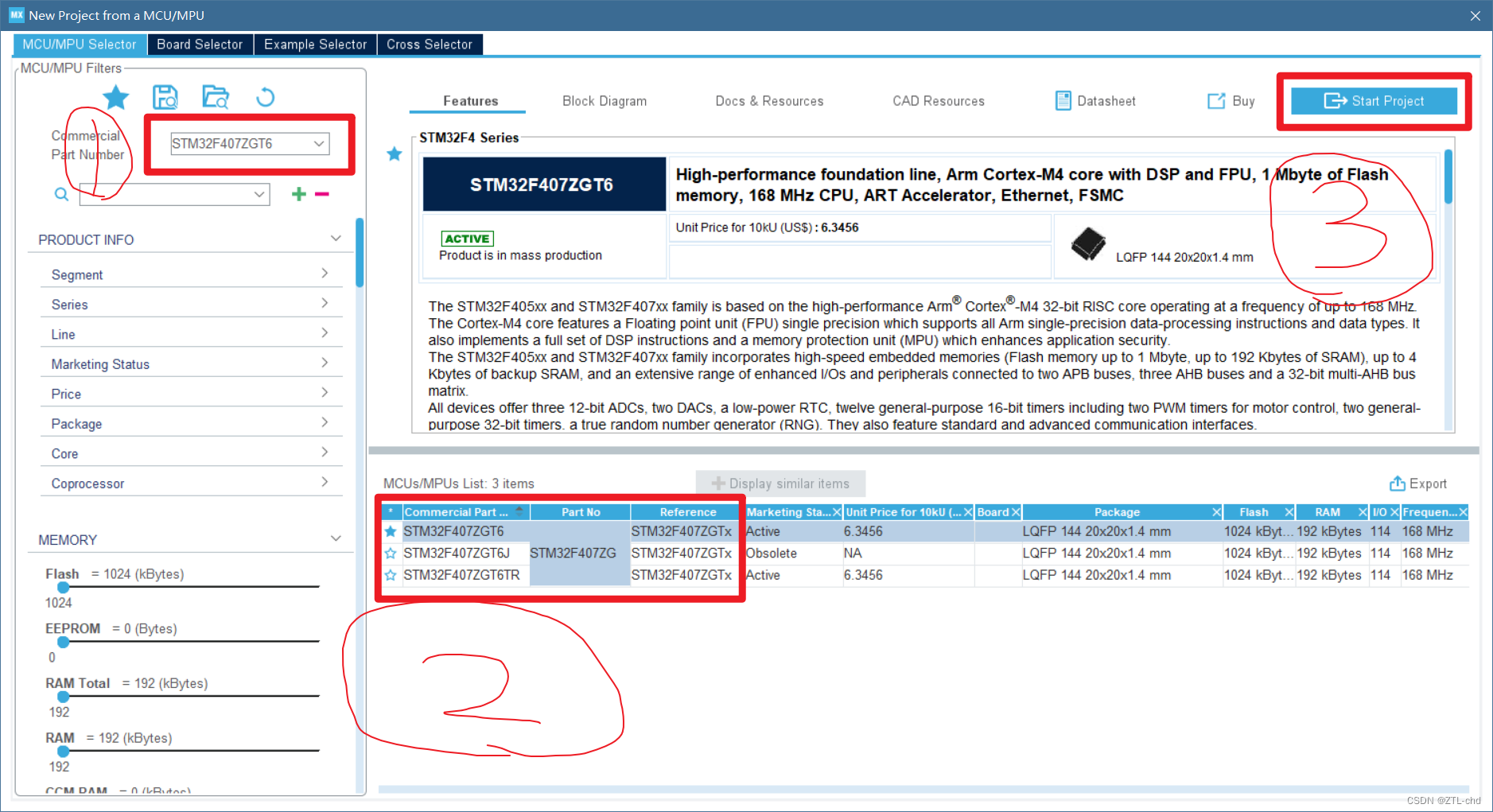Favorite the STM32F407ZGT6TR row star
Viewport: 1493px width, 812px height.
click(391, 575)
